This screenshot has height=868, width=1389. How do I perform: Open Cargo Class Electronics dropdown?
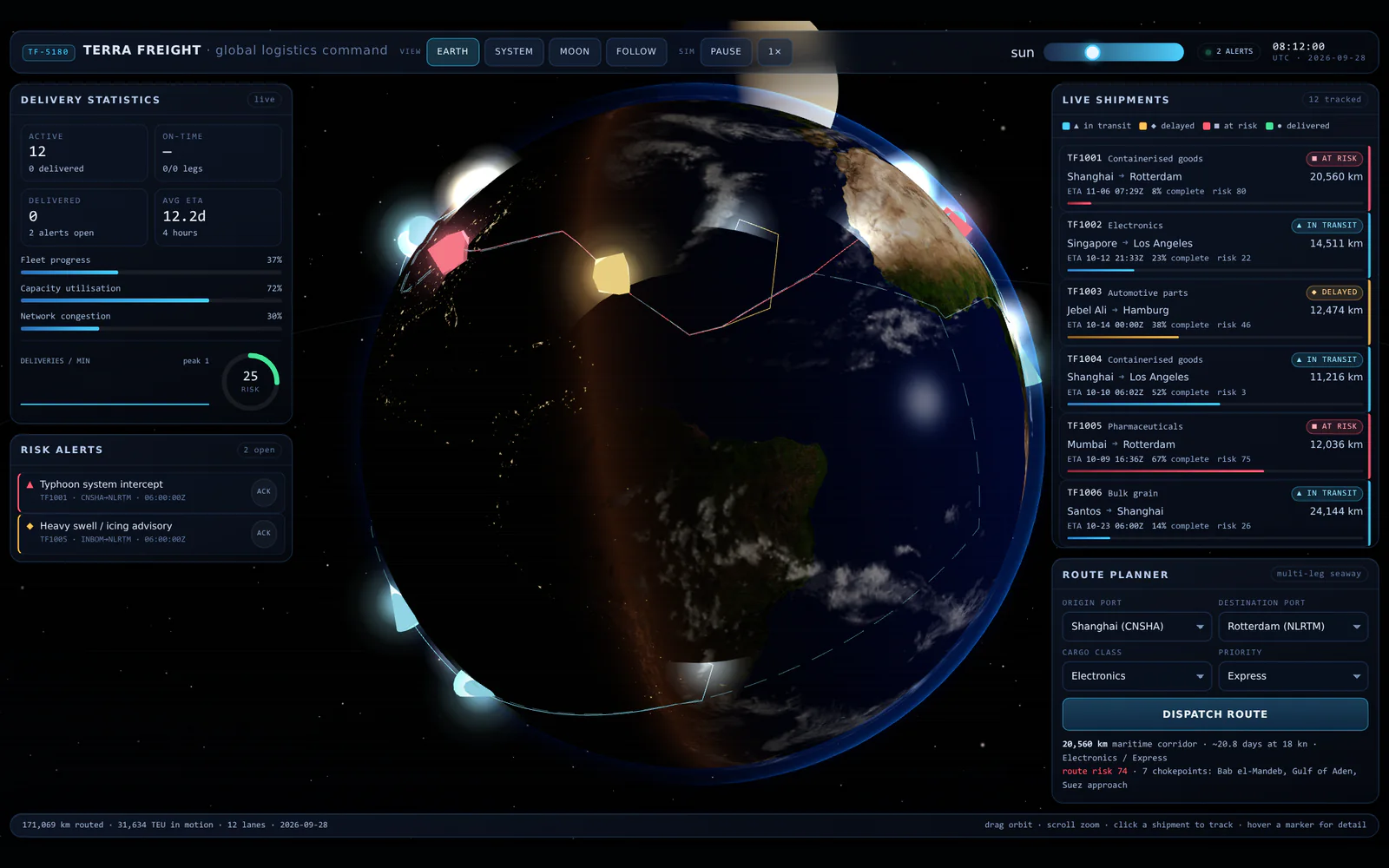pyautogui.click(x=1136, y=676)
